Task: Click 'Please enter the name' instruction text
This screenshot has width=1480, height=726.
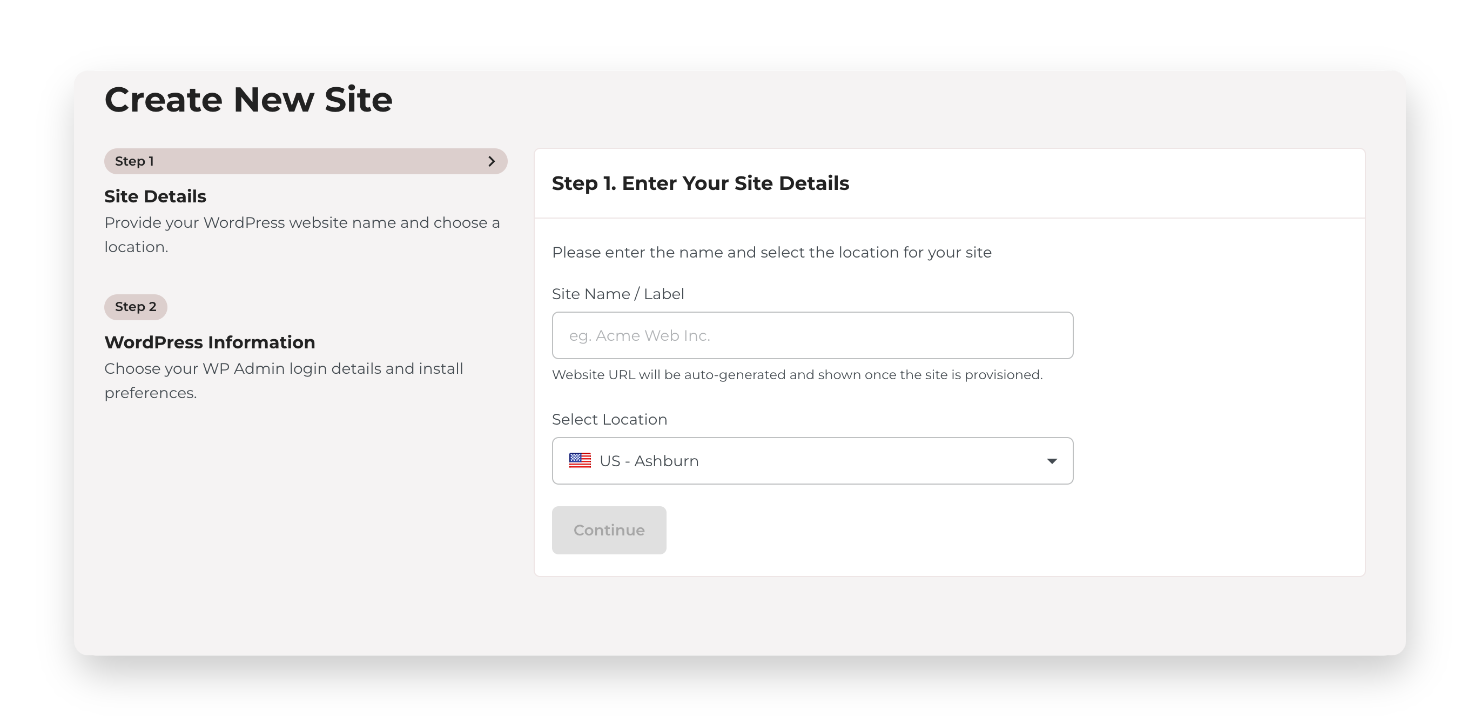Action: (771, 252)
